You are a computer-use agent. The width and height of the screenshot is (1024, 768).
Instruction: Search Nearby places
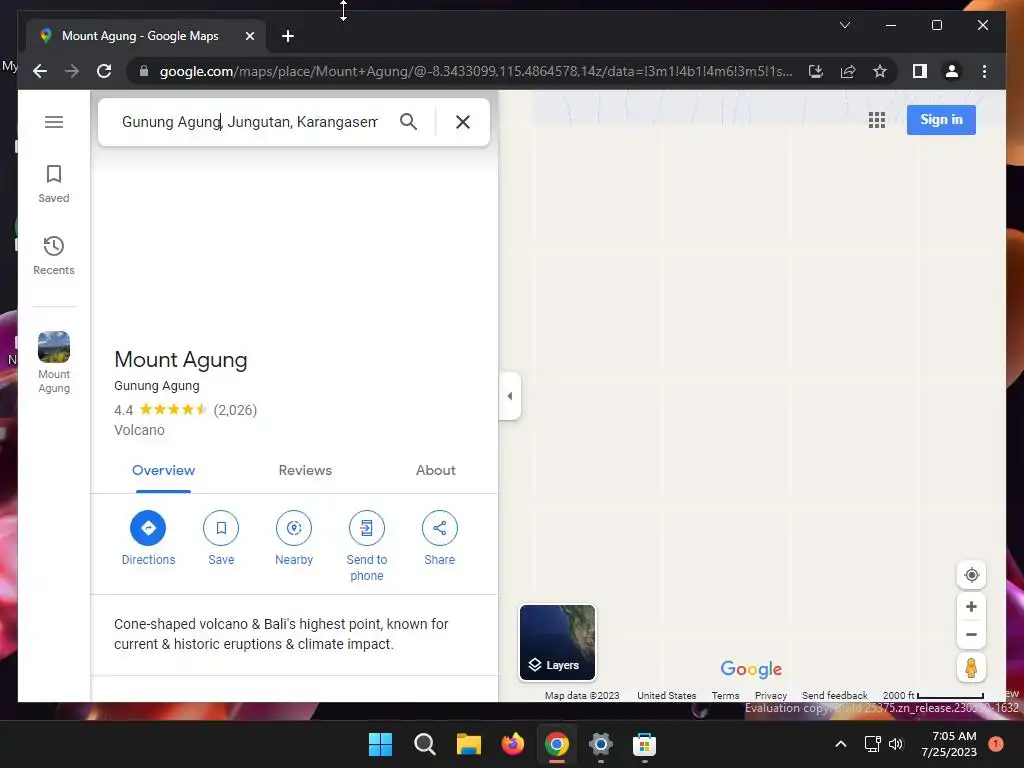[294, 537]
